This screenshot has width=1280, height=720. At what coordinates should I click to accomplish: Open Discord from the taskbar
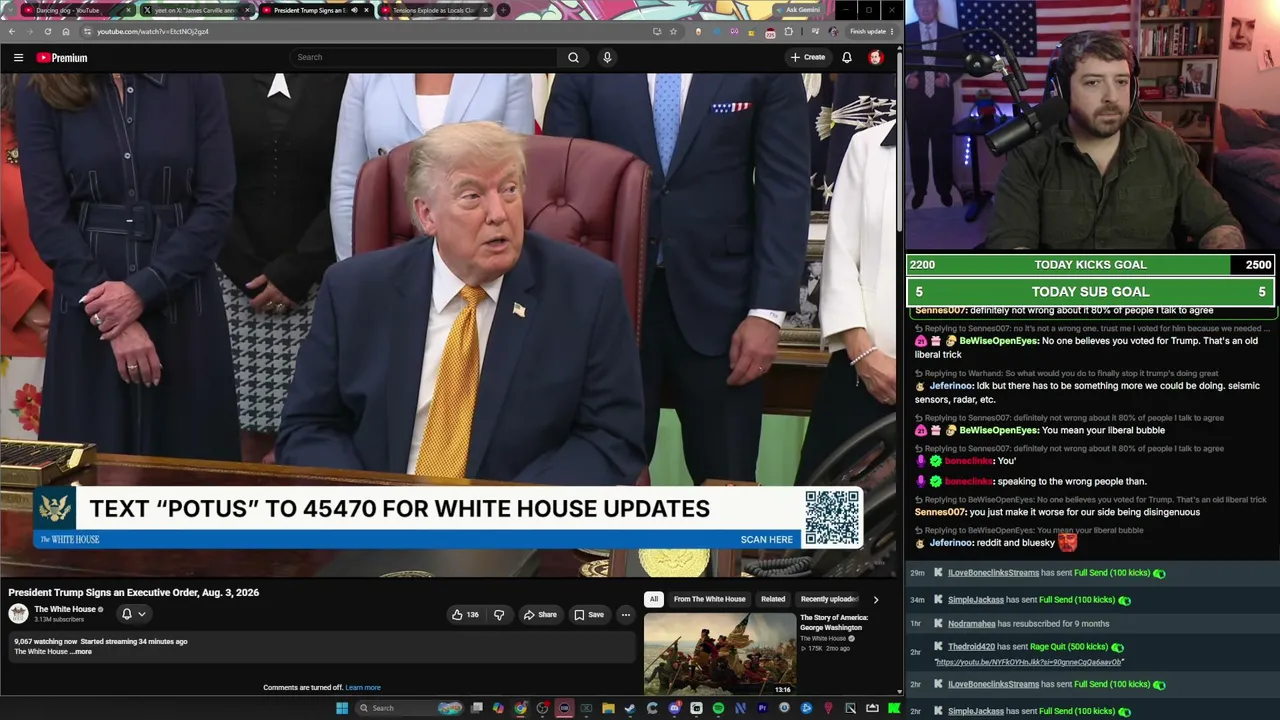click(674, 708)
